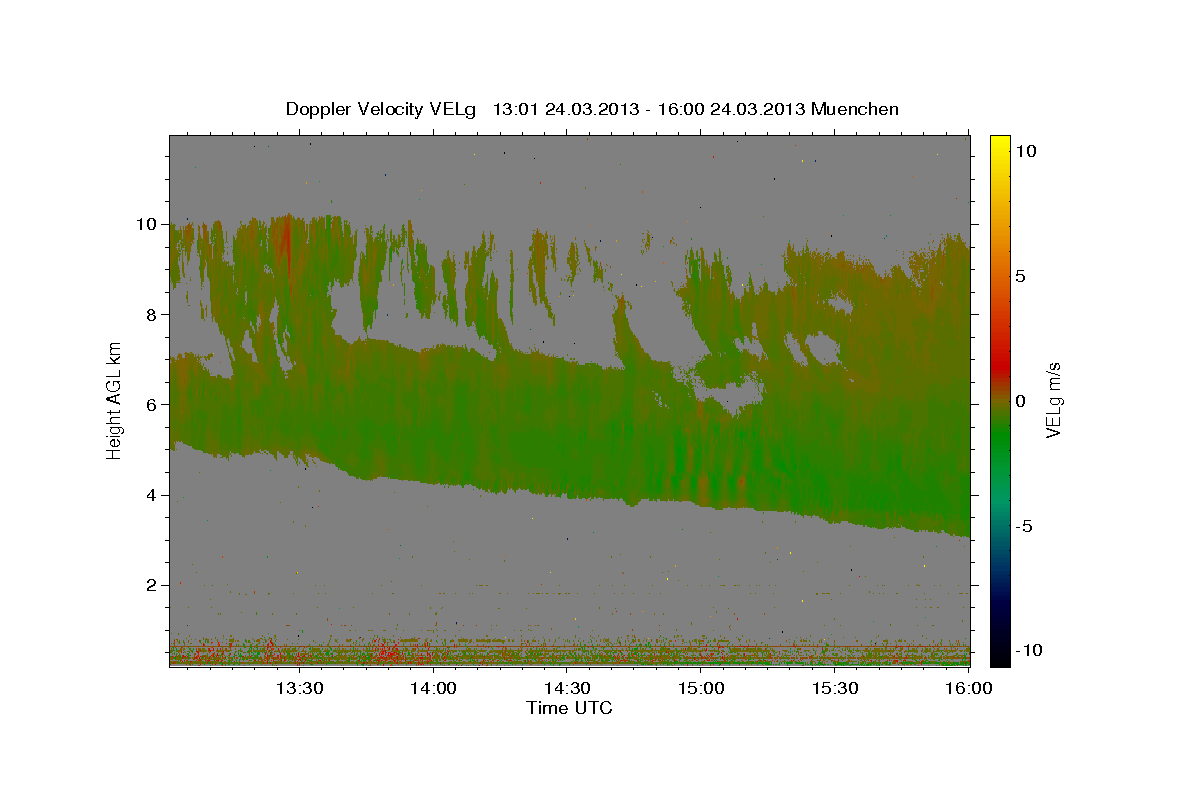
Task: Select the 15:30 time tick label
Action: tap(836, 688)
